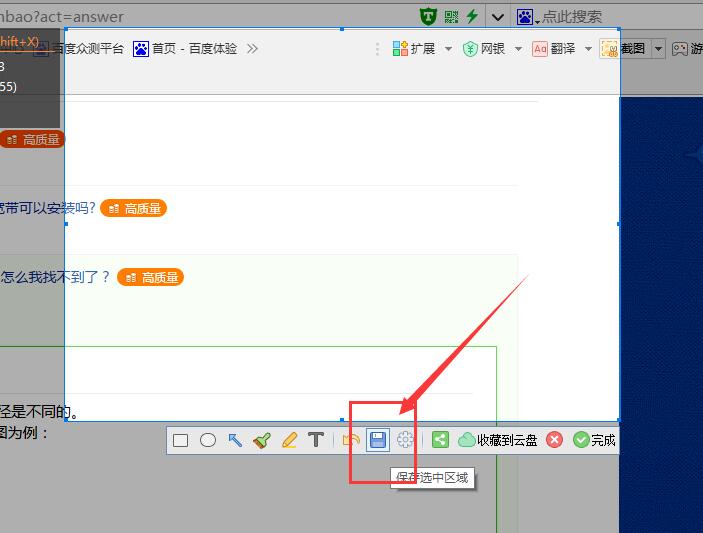Image resolution: width=703 pixels, height=533 pixels.
Task: Select the ellipse drawing tool
Action: point(208,440)
